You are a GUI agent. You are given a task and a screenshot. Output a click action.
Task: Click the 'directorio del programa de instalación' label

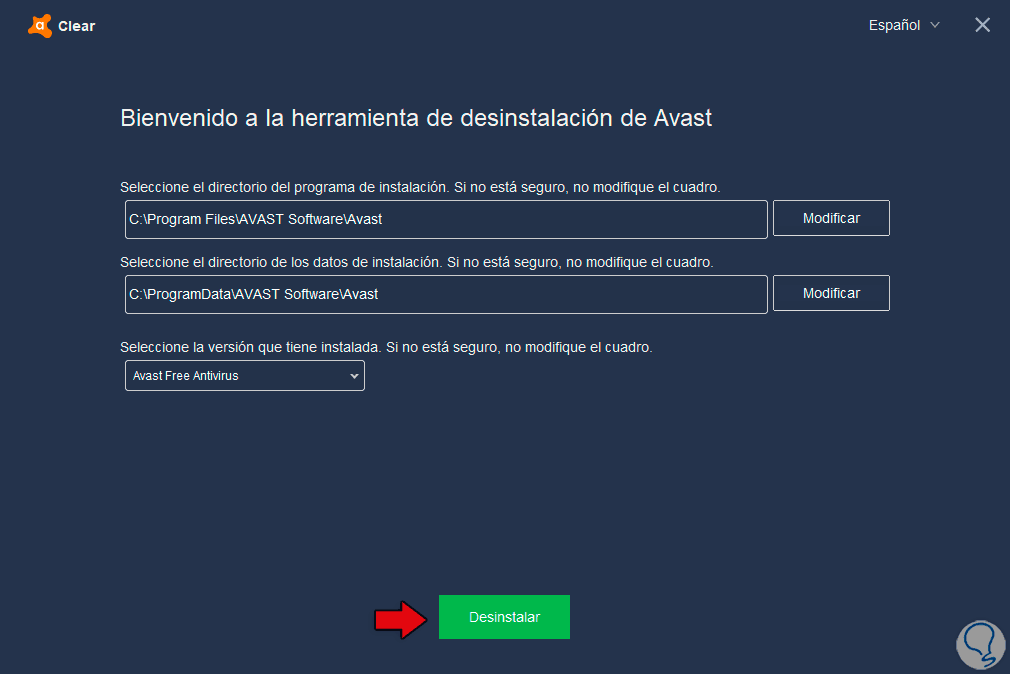coord(420,188)
